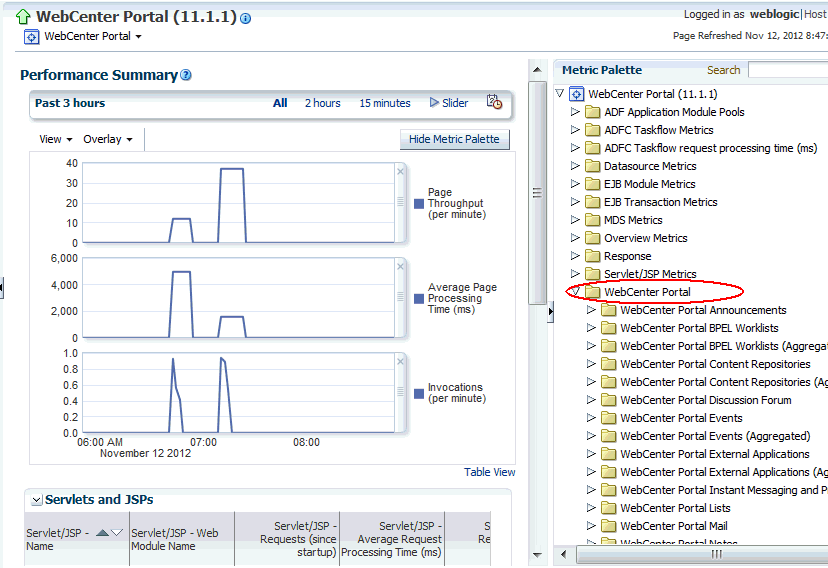
Task: Click the Hide Metric Palette button
Action: (x=454, y=139)
